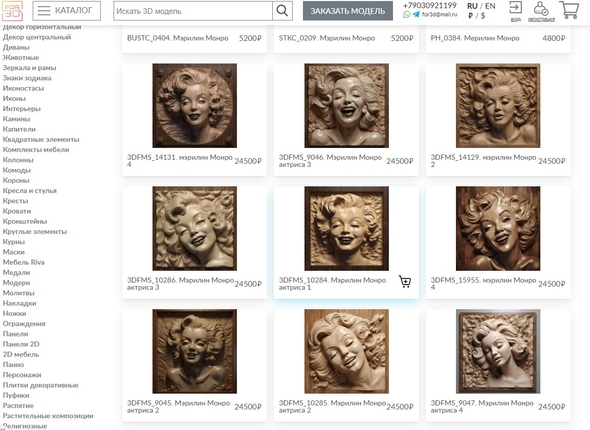Viewport: 590px width, 430px height.
Task: Select the Капители category
Action: click(x=19, y=129)
